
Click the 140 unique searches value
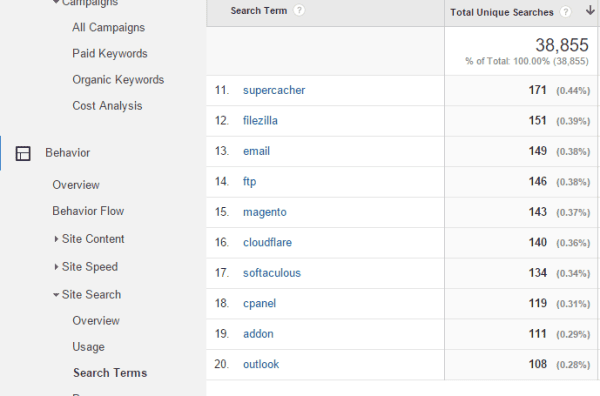(537, 242)
